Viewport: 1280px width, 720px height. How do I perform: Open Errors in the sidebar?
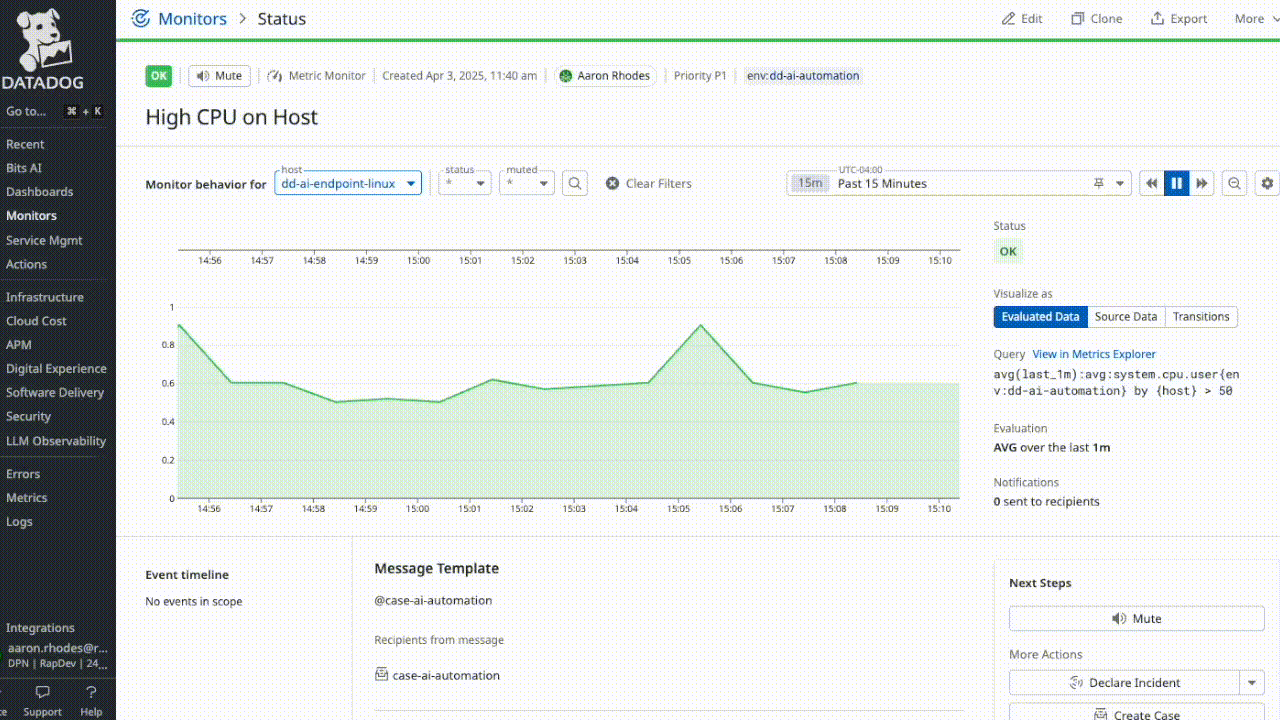tap(23, 474)
